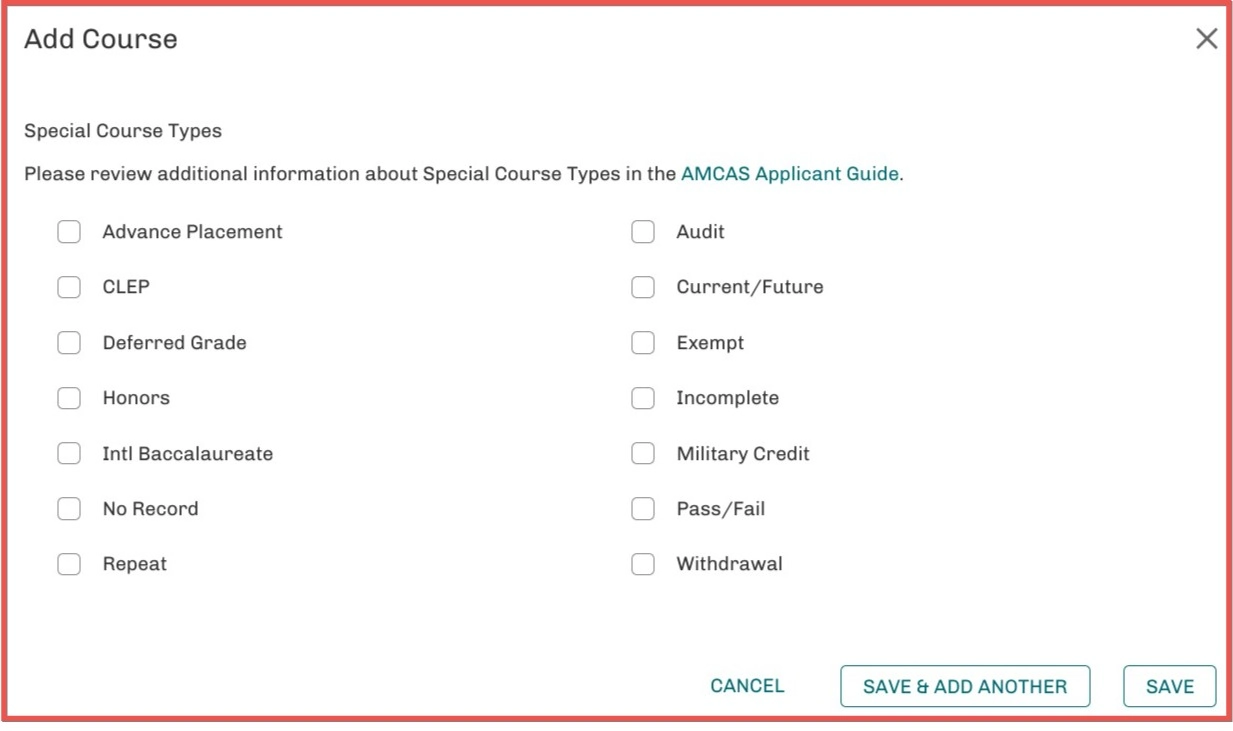
Task: Click the Cancel button
Action: point(746,686)
